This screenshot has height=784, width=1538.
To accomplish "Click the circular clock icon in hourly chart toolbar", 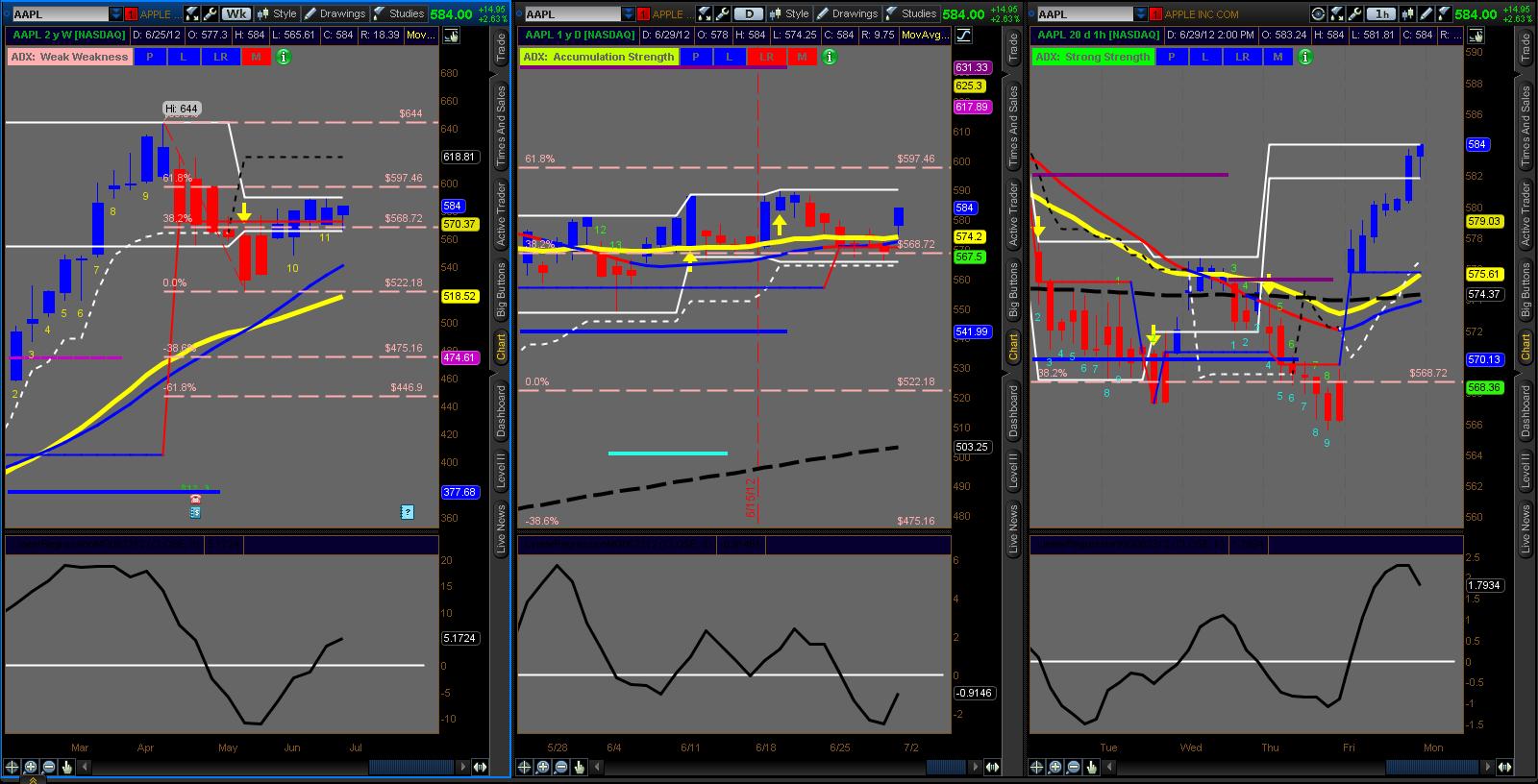I will (x=1318, y=14).
